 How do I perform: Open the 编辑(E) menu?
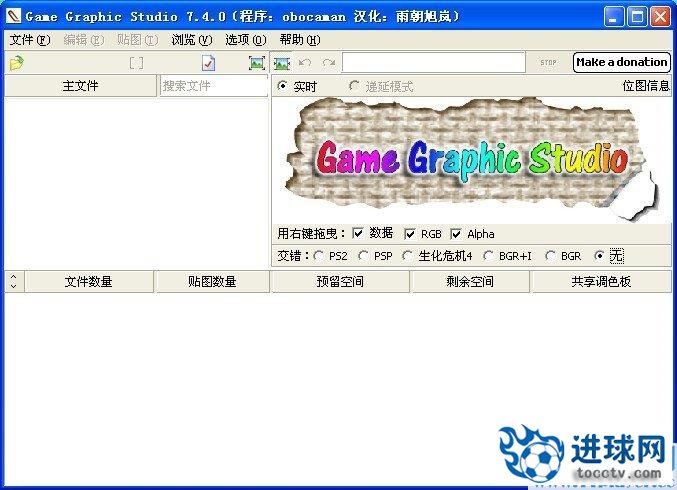(84, 40)
